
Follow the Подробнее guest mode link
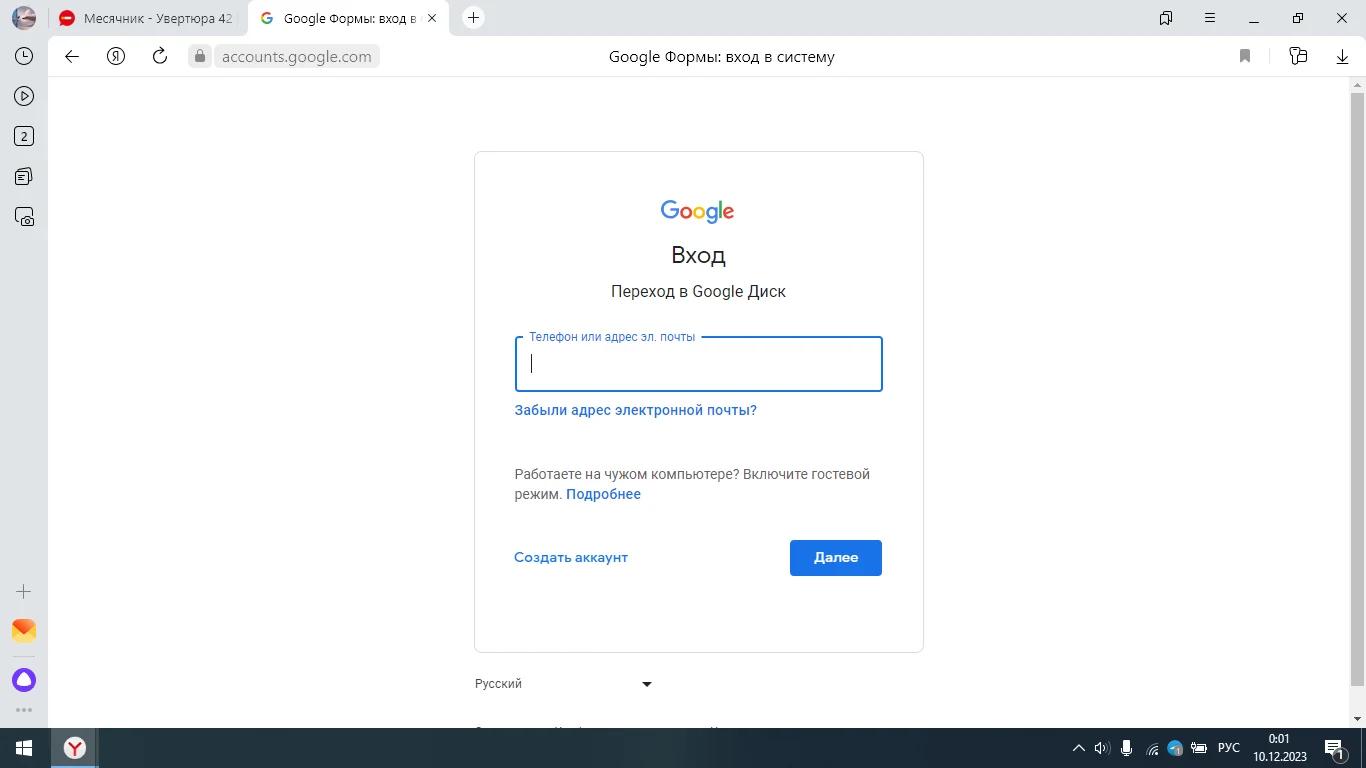click(x=603, y=494)
